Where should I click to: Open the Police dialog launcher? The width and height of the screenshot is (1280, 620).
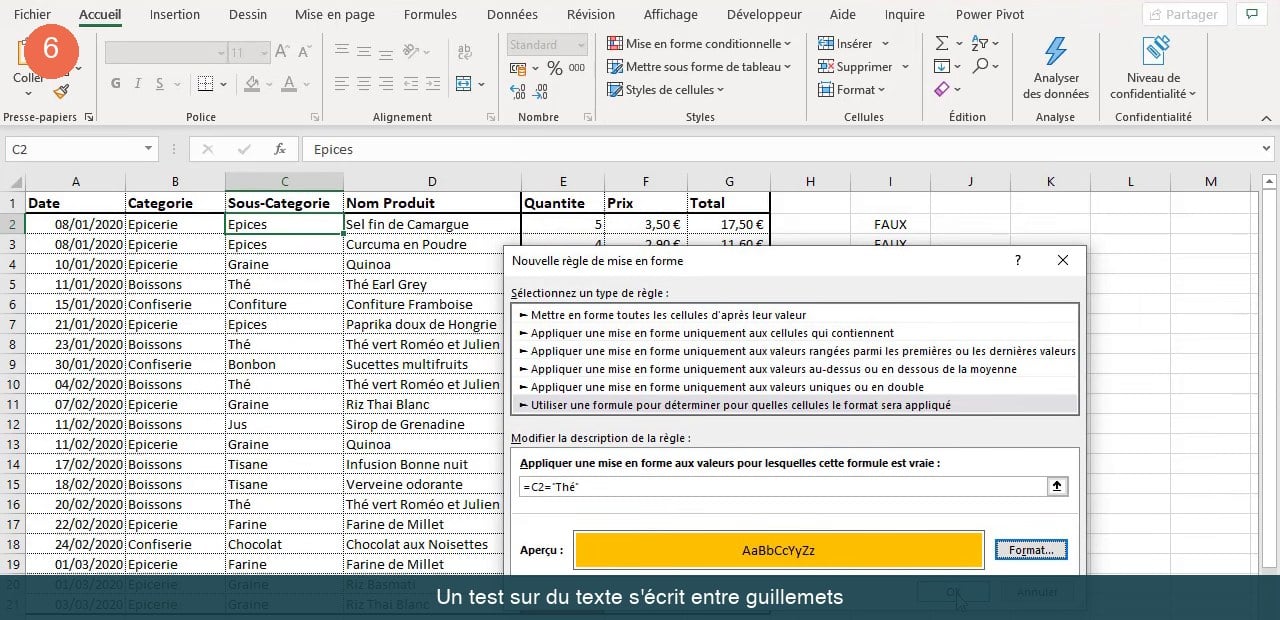coord(316,117)
